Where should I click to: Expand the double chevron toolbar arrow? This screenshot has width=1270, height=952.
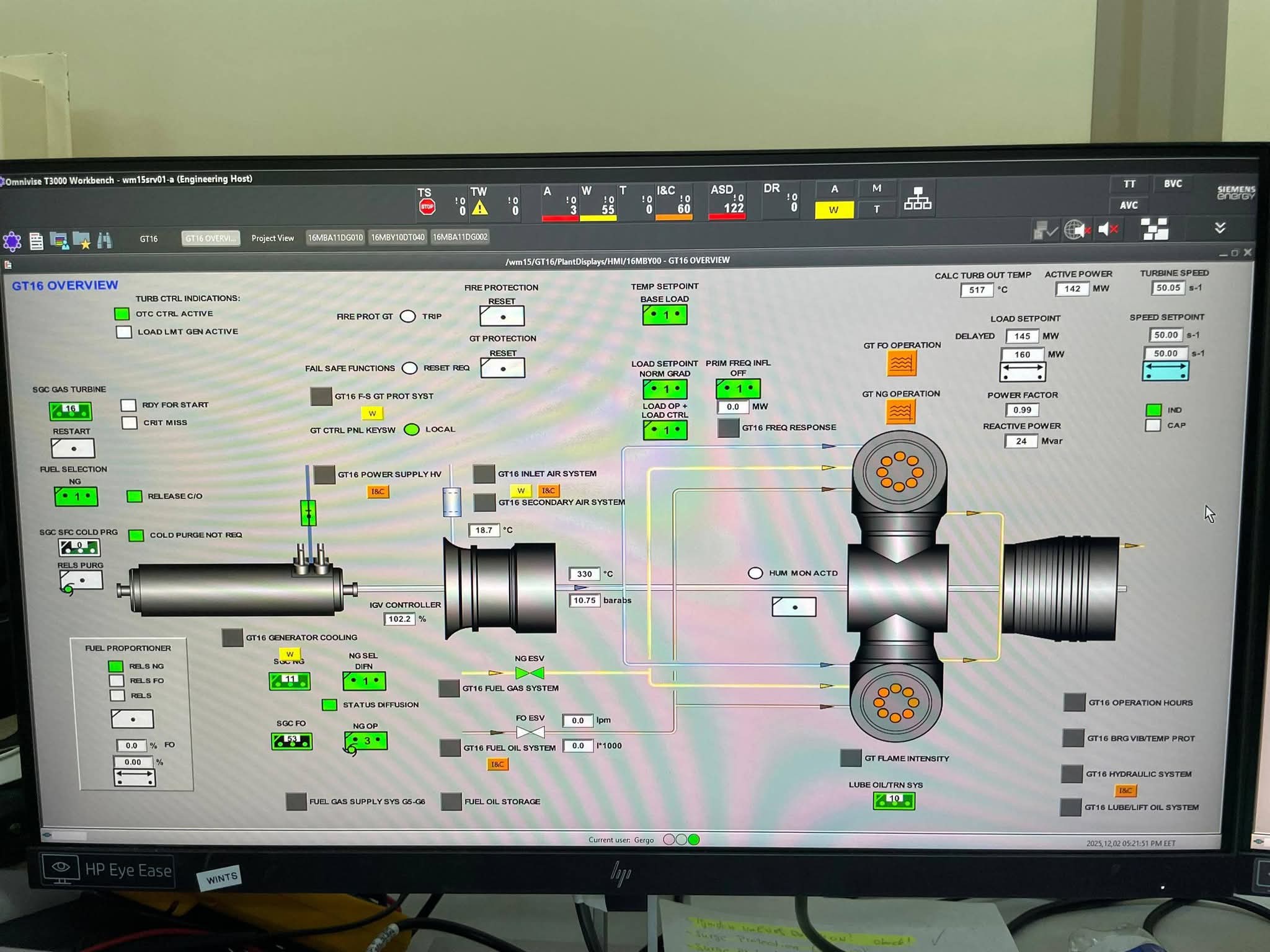[x=1220, y=227]
